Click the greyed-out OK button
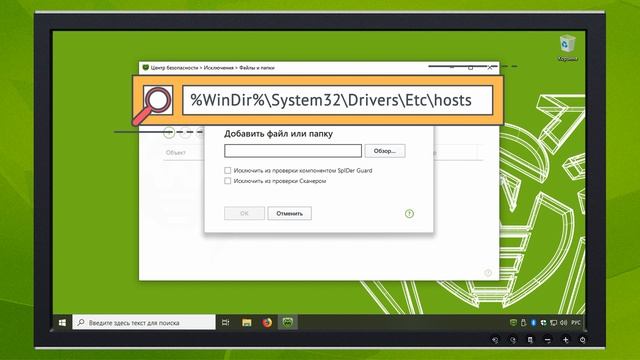 coord(244,213)
